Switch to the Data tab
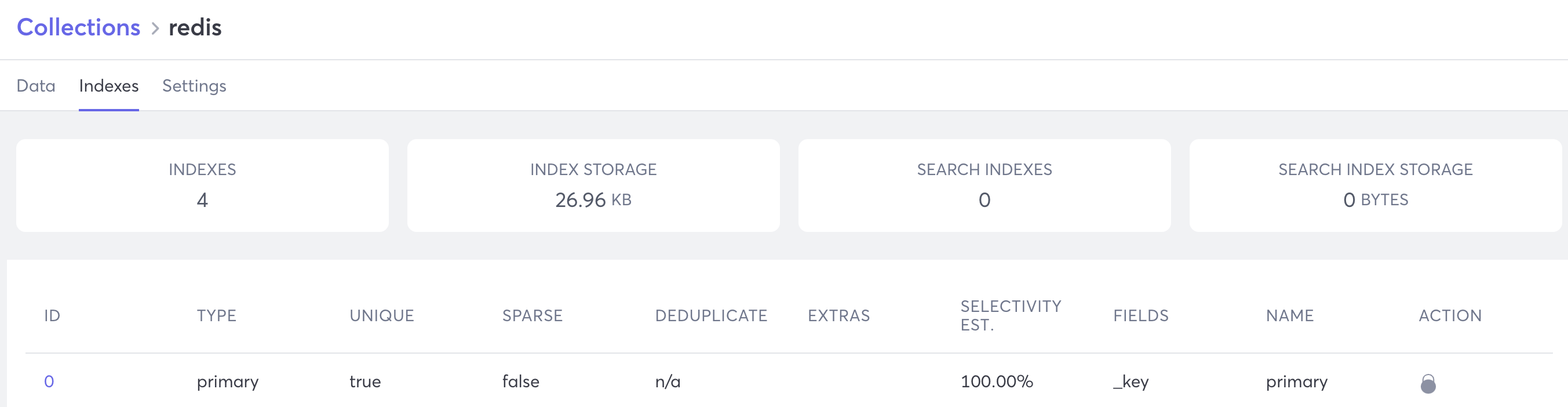The image size is (1568, 407). pos(36,86)
